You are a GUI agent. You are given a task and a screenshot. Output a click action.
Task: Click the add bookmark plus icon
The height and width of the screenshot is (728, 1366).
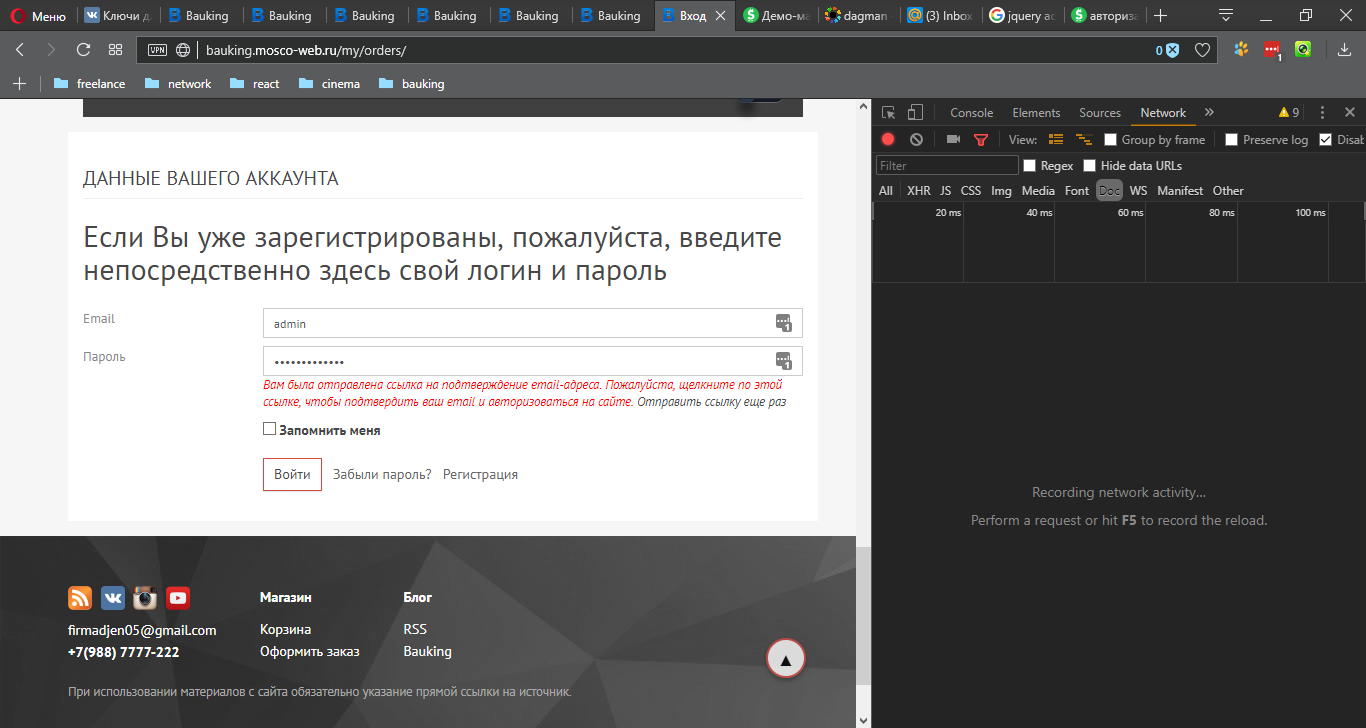(x=19, y=84)
